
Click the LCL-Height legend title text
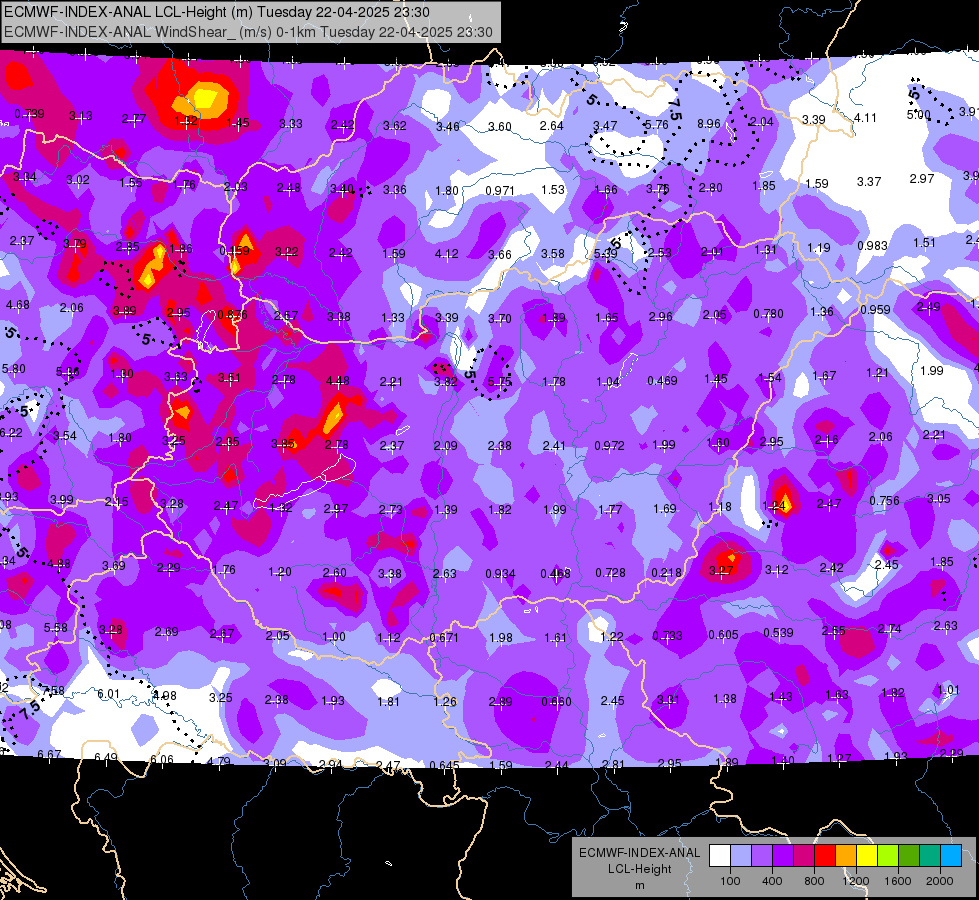pos(639,869)
